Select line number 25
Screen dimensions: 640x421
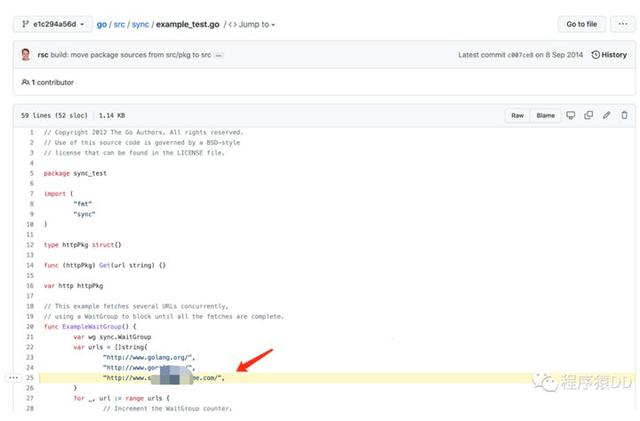click(x=30, y=378)
